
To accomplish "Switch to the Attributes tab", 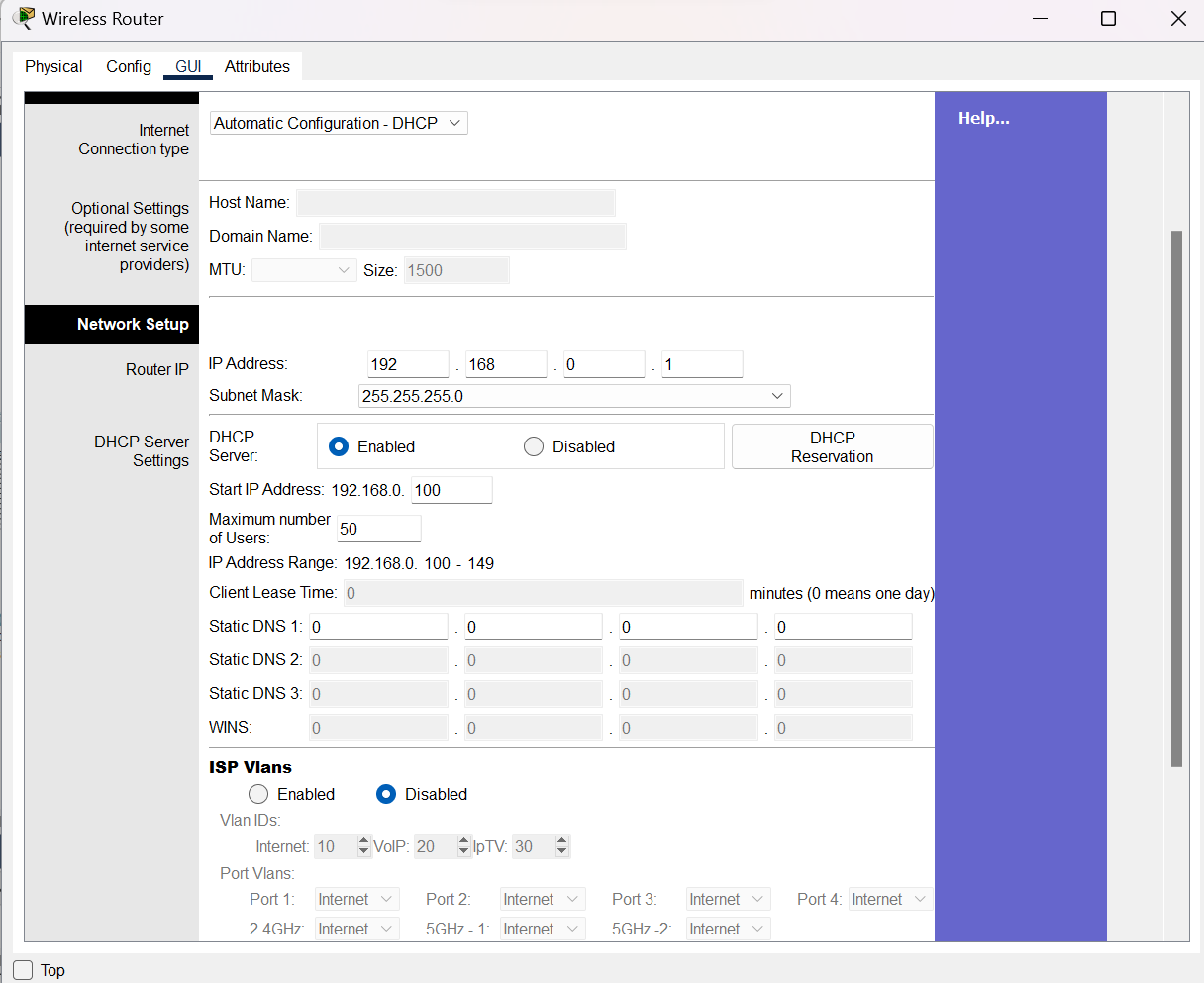I will [x=256, y=66].
